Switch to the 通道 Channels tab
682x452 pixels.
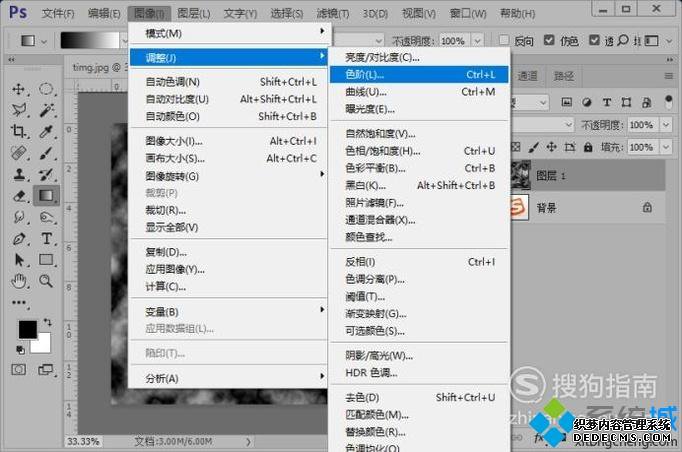(528, 76)
